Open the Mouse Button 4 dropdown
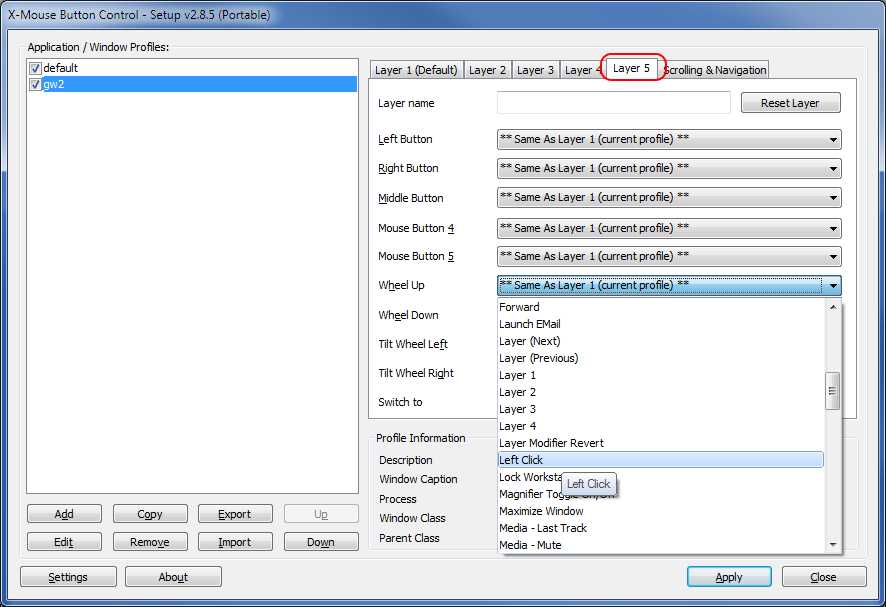886x607 pixels. click(x=668, y=229)
